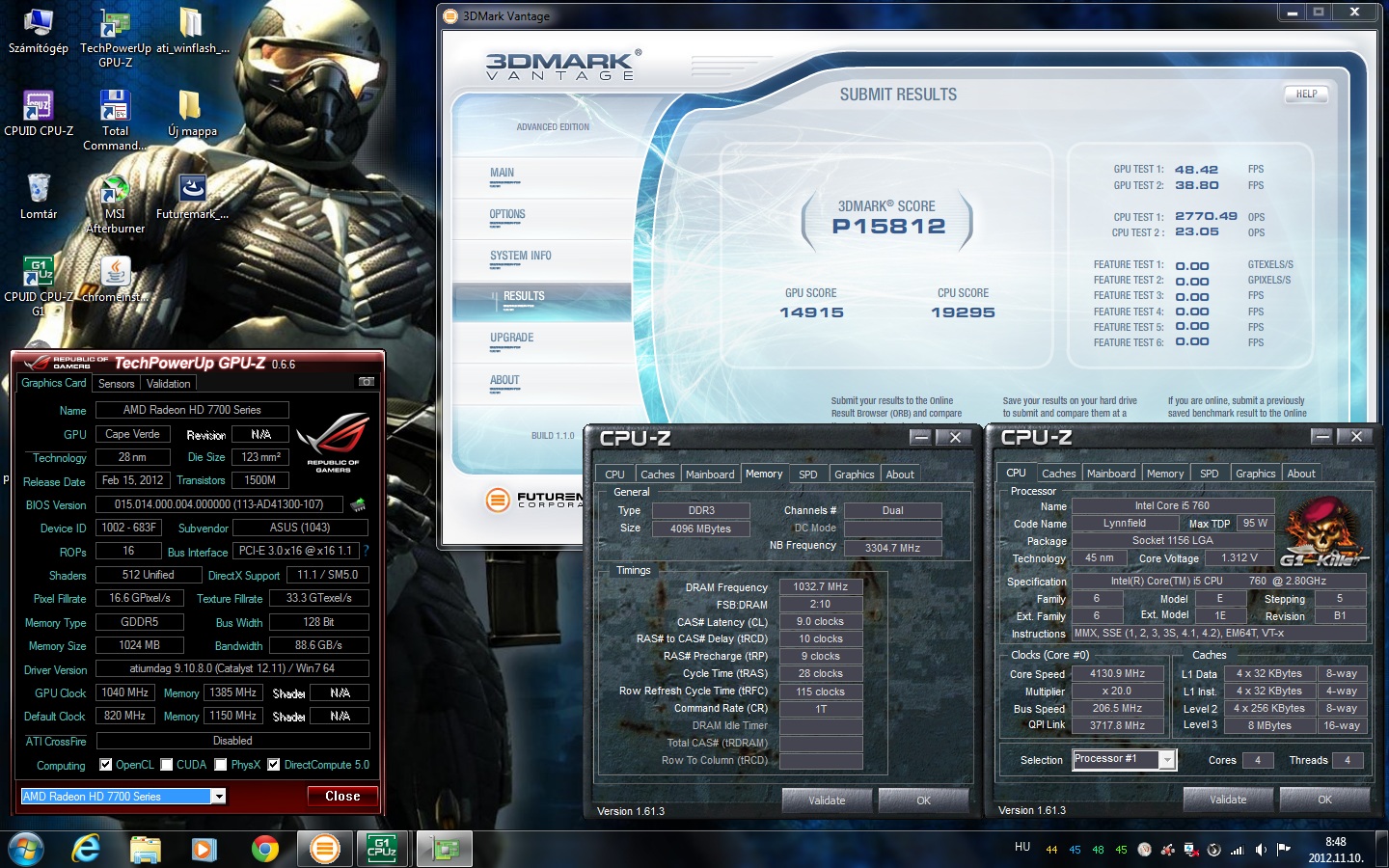This screenshot has height=868, width=1389.
Task: Open Memory tab in right CPU-Z window
Action: click(1165, 474)
